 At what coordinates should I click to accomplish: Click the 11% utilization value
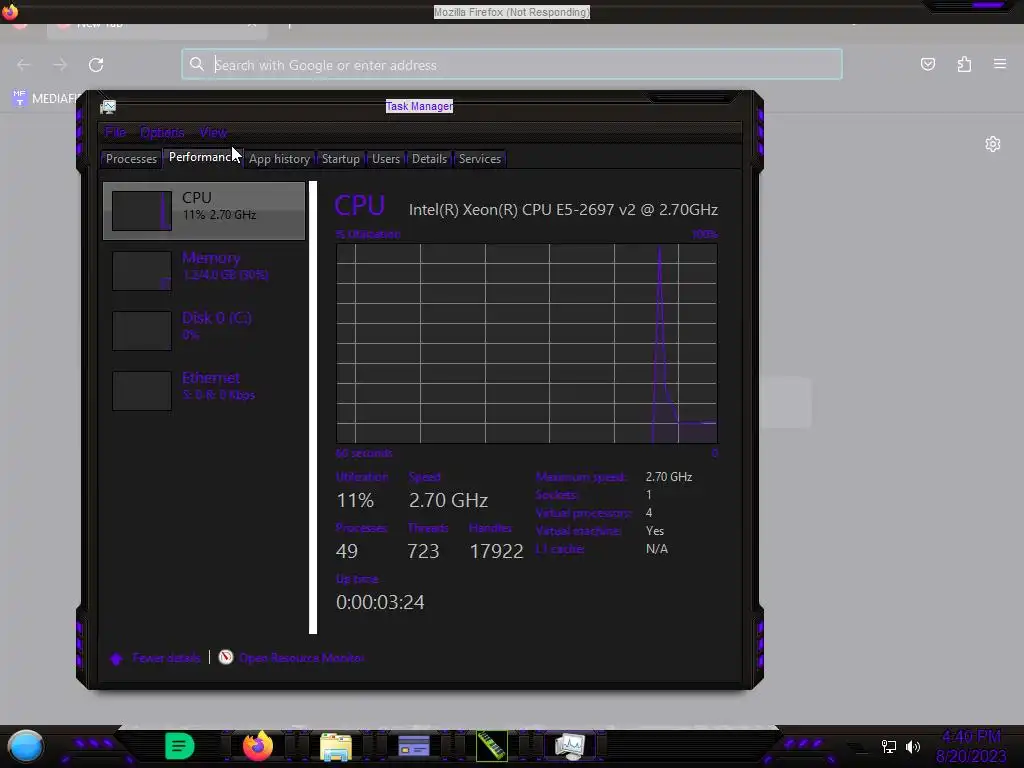(355, 500)
